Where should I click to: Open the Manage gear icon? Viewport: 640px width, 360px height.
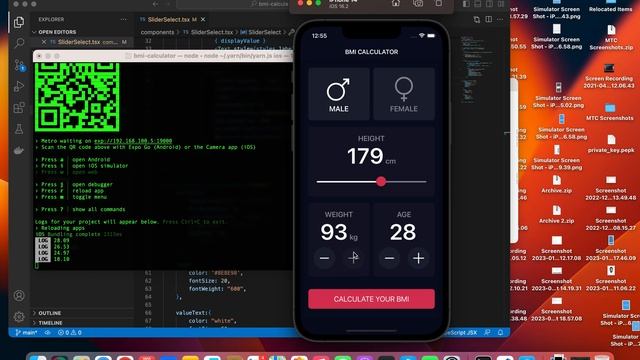[x=19, y=317]
